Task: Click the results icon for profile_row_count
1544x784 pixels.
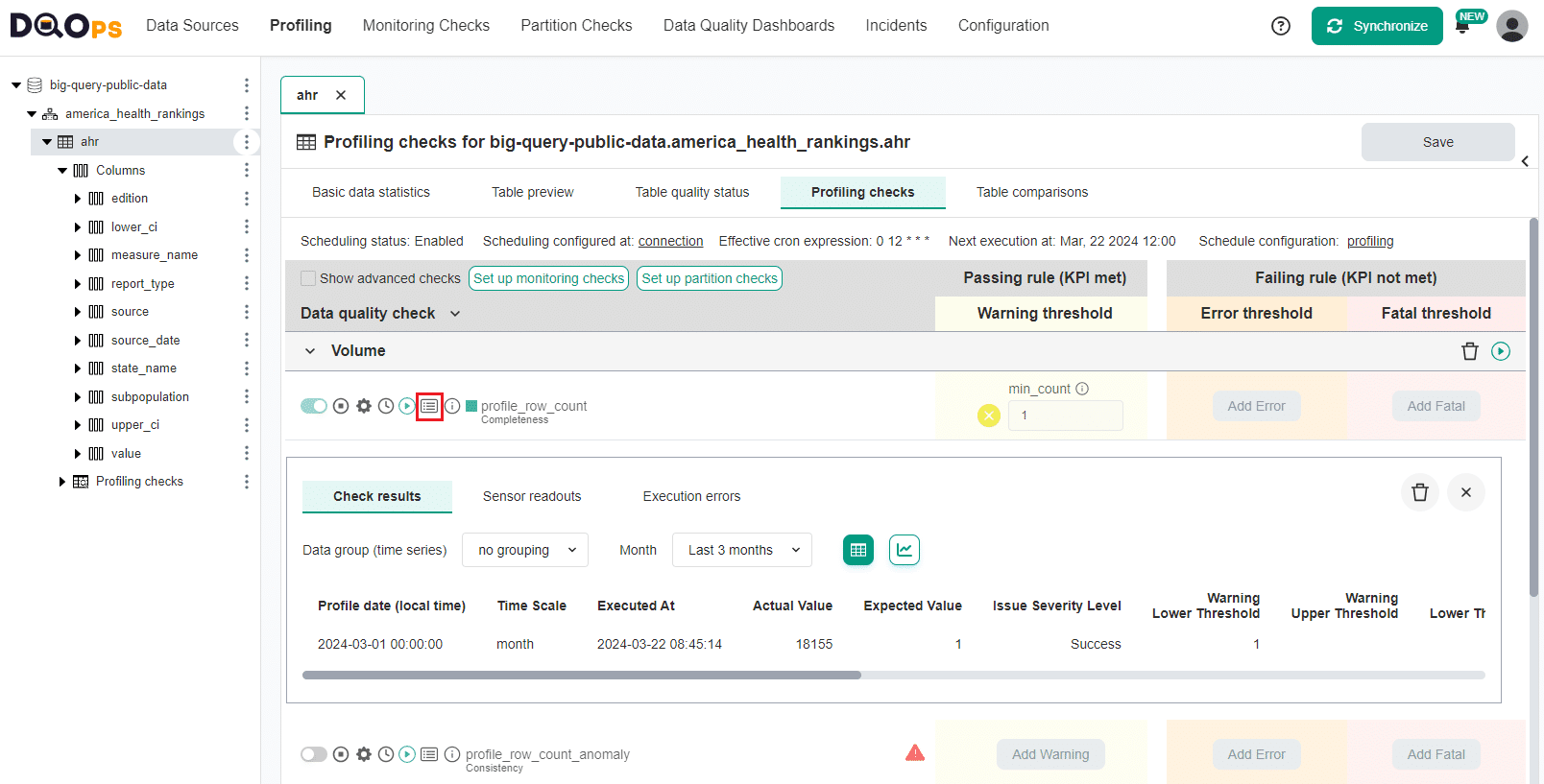Action: (429, 406)
